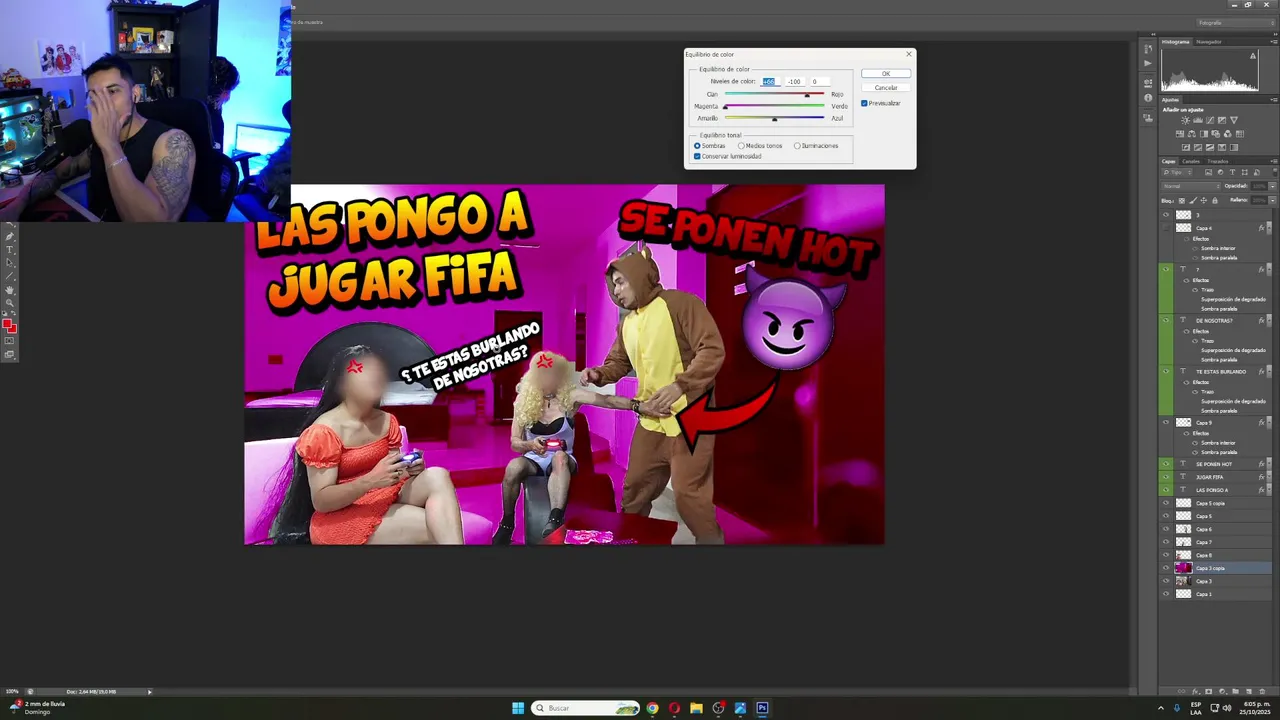
Task: Add an Exposure adjustment icon
Action: point(1222,120)
